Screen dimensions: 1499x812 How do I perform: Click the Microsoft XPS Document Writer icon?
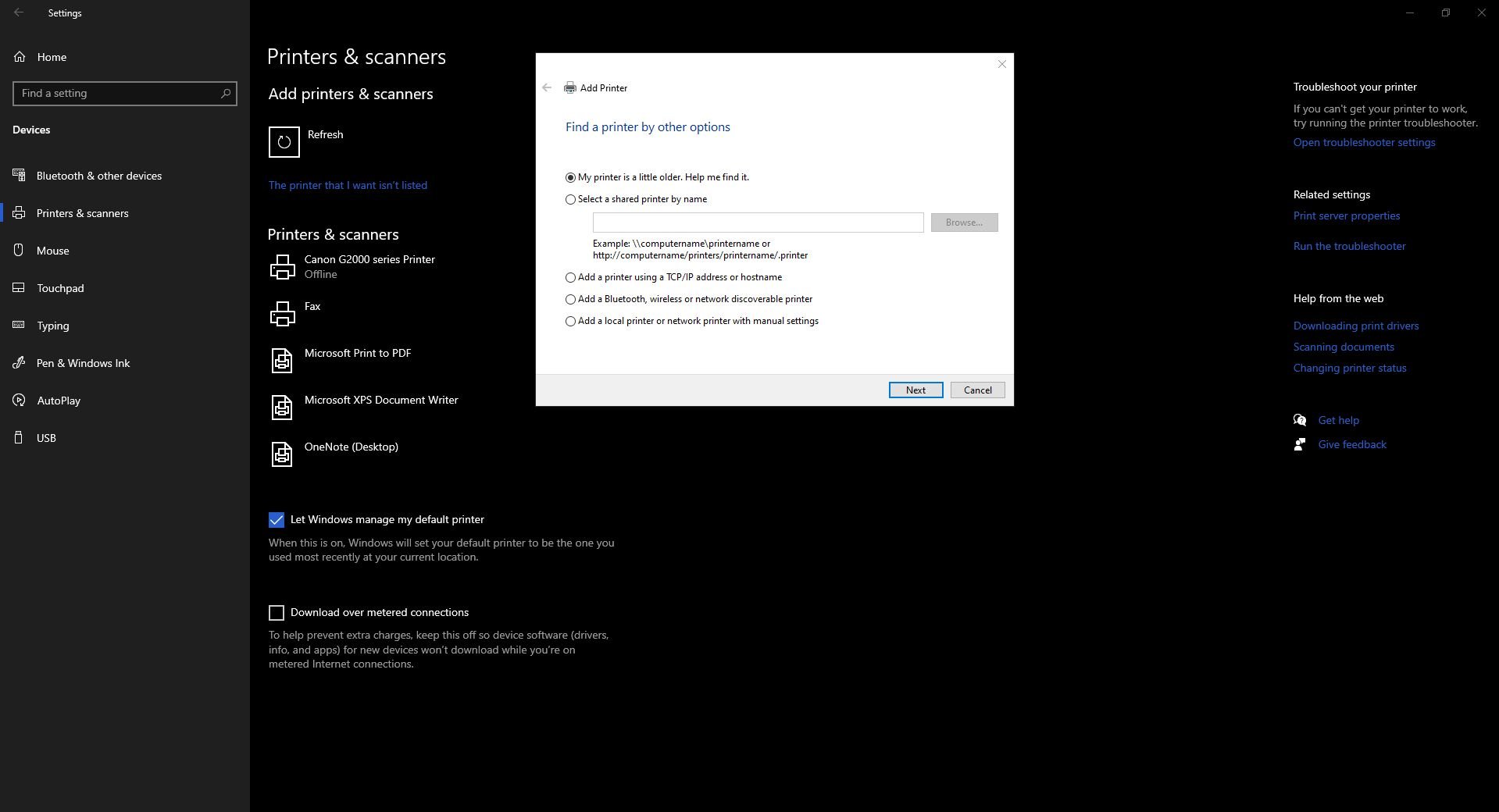click(282, 408)
